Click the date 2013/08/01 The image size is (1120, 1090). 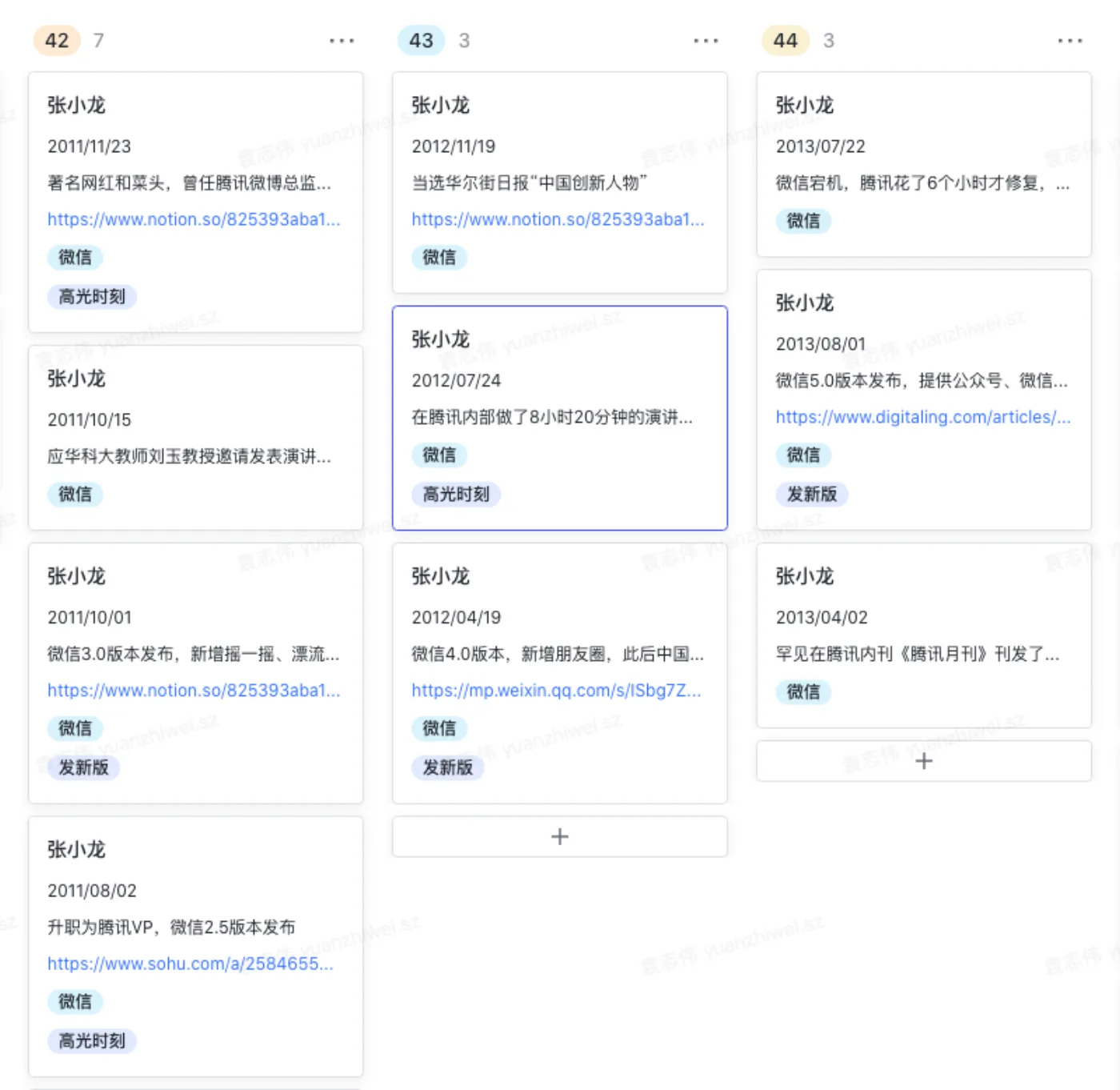point(820,344)
